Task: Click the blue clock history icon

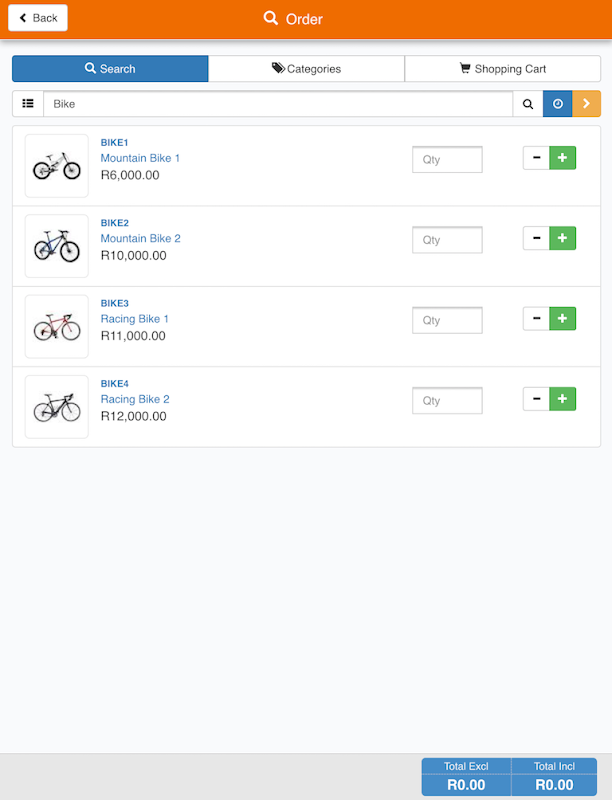Action: 558,104
